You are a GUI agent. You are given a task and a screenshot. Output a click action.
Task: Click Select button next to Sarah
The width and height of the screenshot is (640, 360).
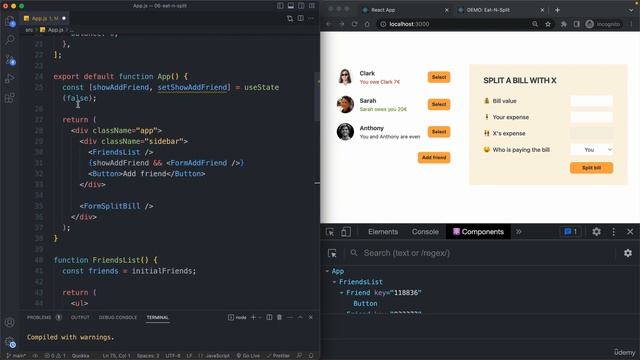(439, 104)
